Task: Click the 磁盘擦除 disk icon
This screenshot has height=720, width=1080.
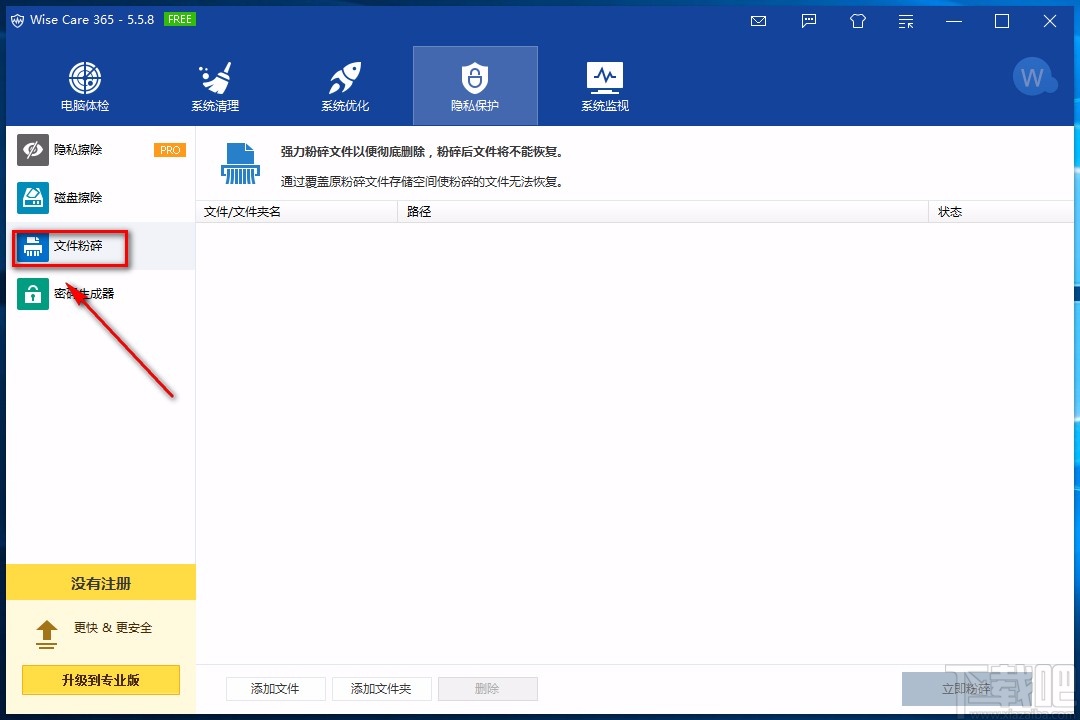Action: pyautogui.click(x=32, y=198)
